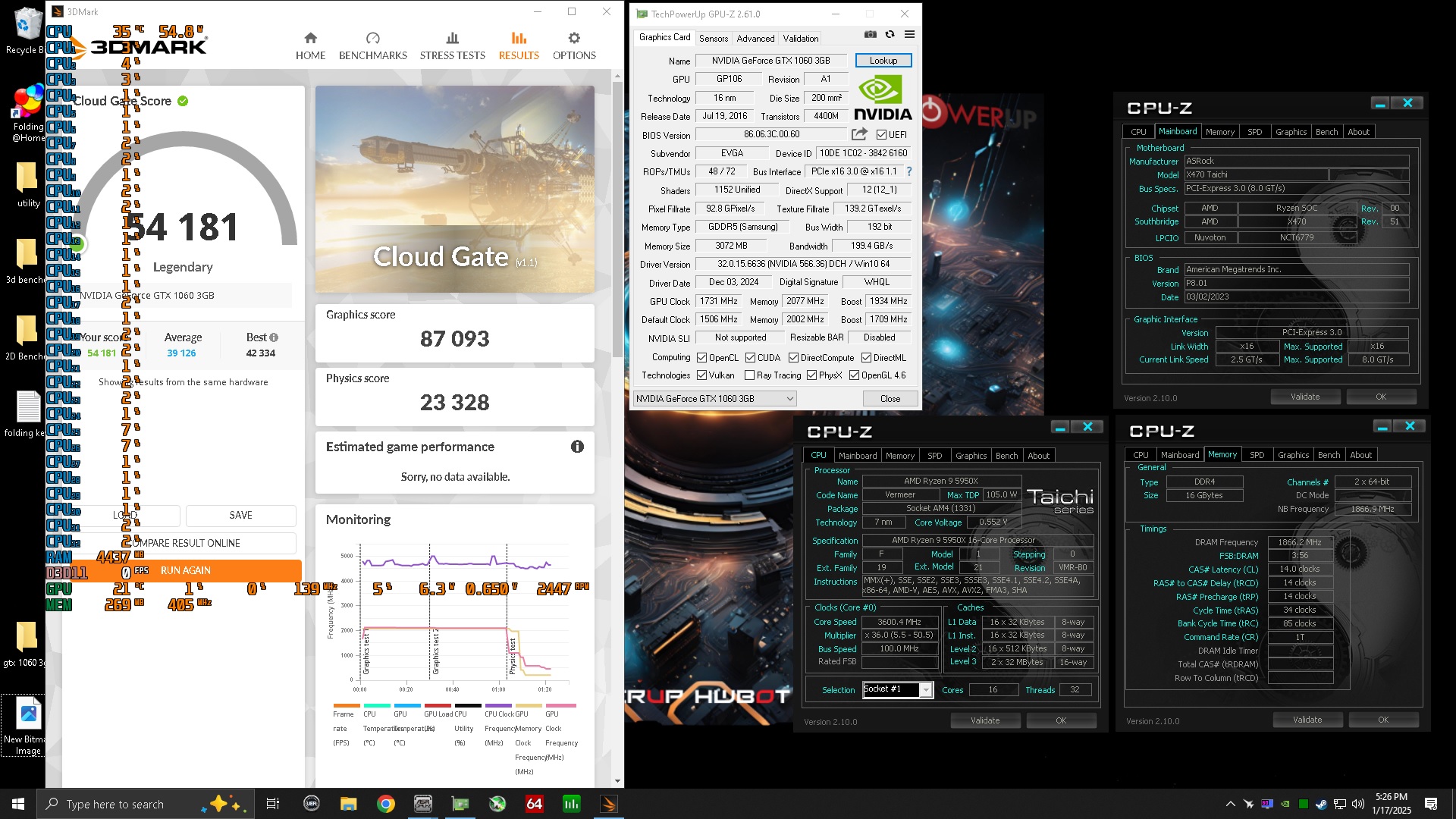Click the Windows taskbar search box
The height and width of the screenshot is (819, 1456).
coord(144,804)
